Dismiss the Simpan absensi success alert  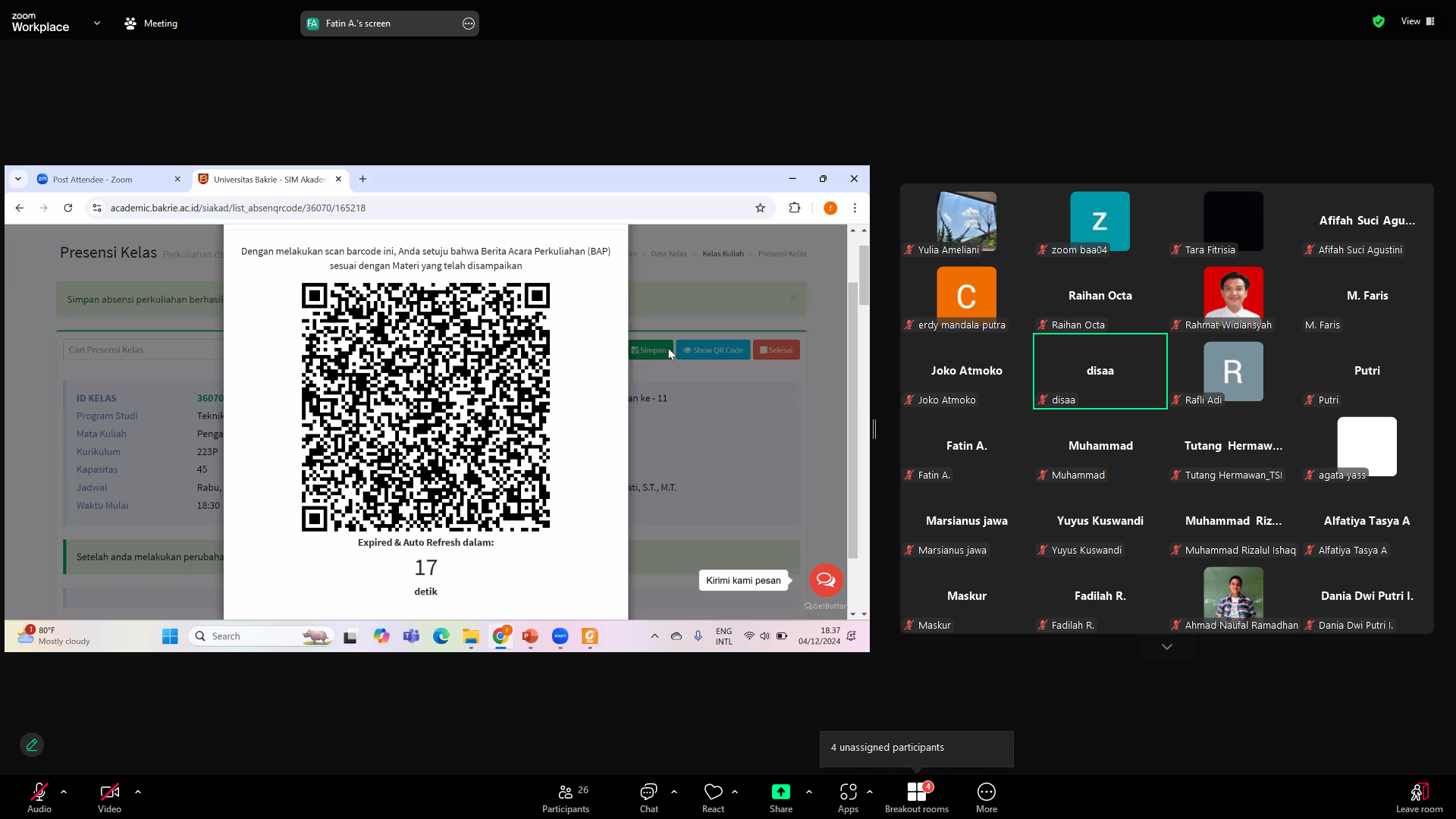coord(793,298)
